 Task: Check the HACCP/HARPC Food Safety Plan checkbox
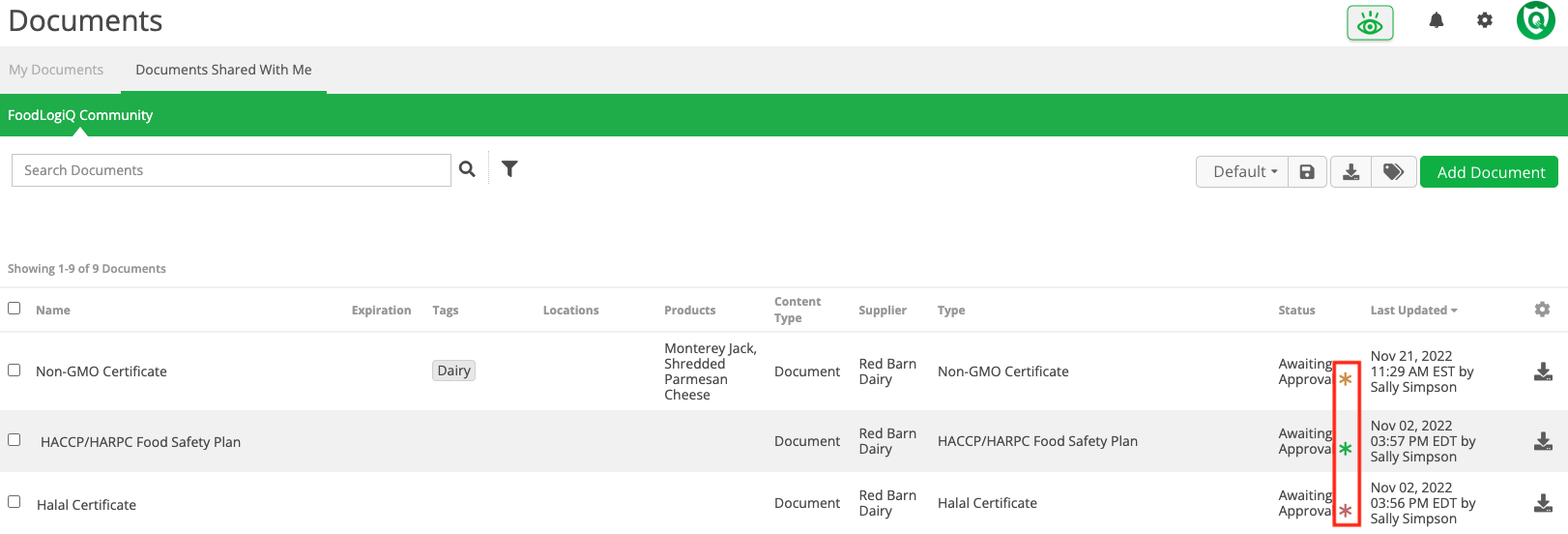14,439
